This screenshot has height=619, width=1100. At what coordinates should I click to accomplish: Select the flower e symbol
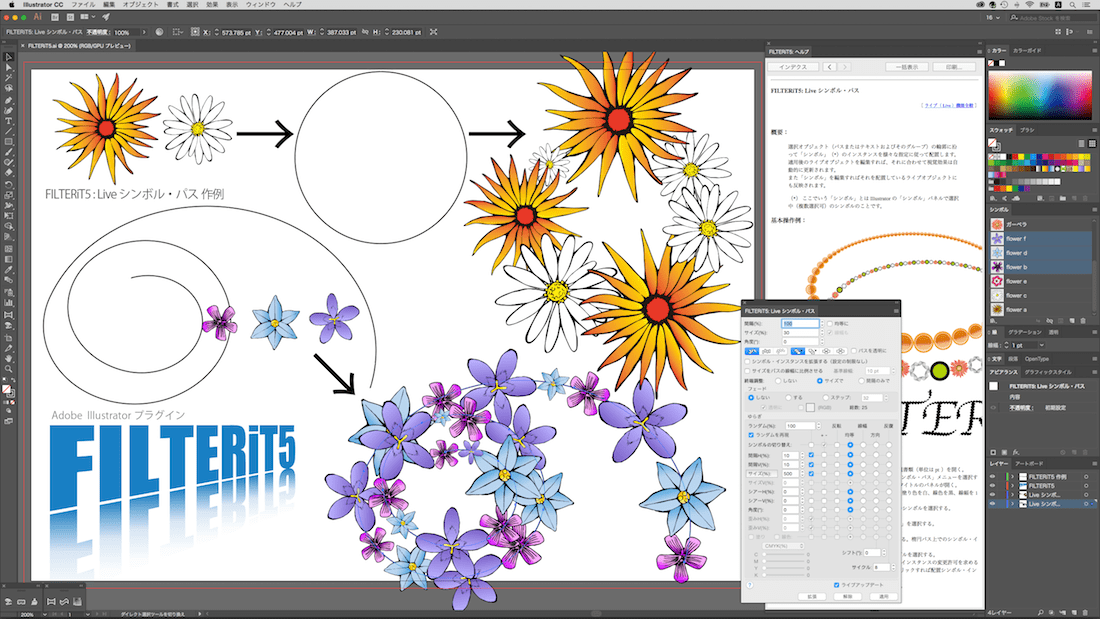click(x=1040, y=281)
